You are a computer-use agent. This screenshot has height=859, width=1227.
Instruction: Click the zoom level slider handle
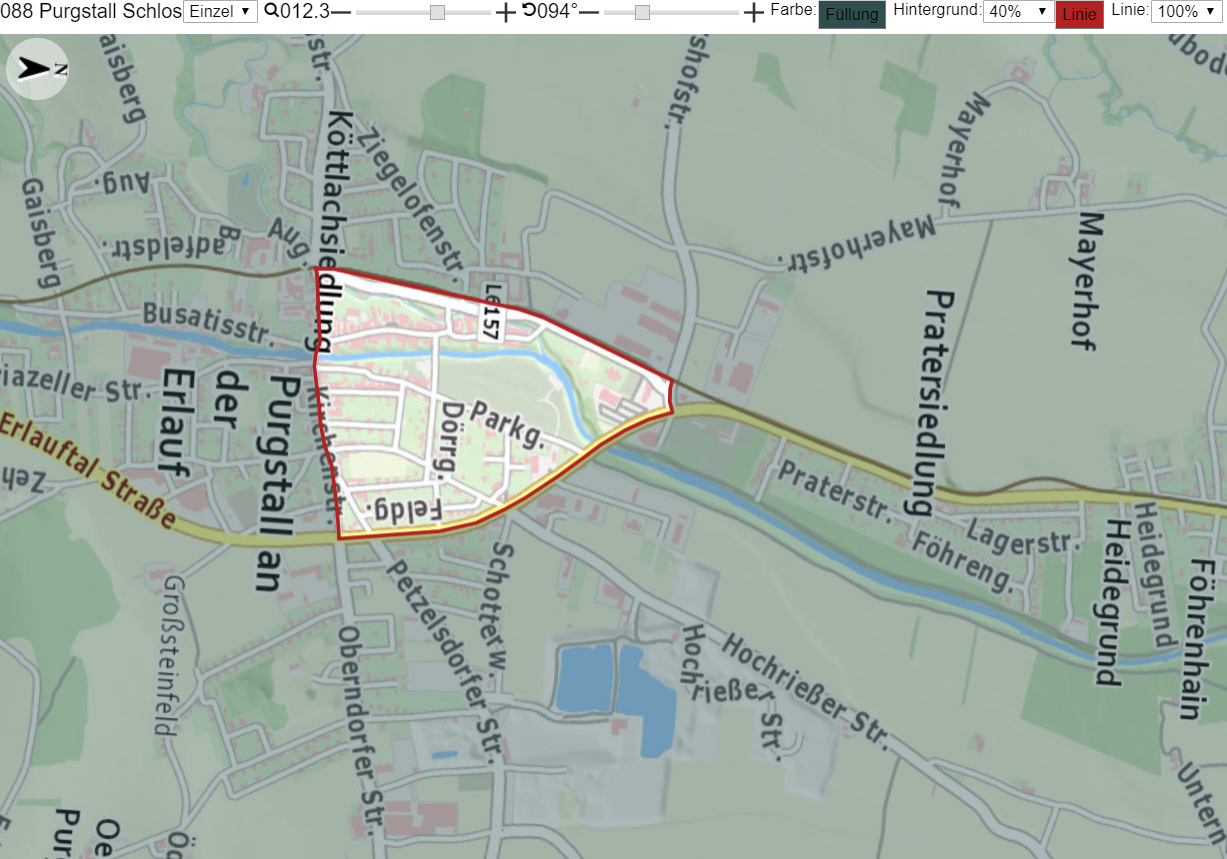437,12
